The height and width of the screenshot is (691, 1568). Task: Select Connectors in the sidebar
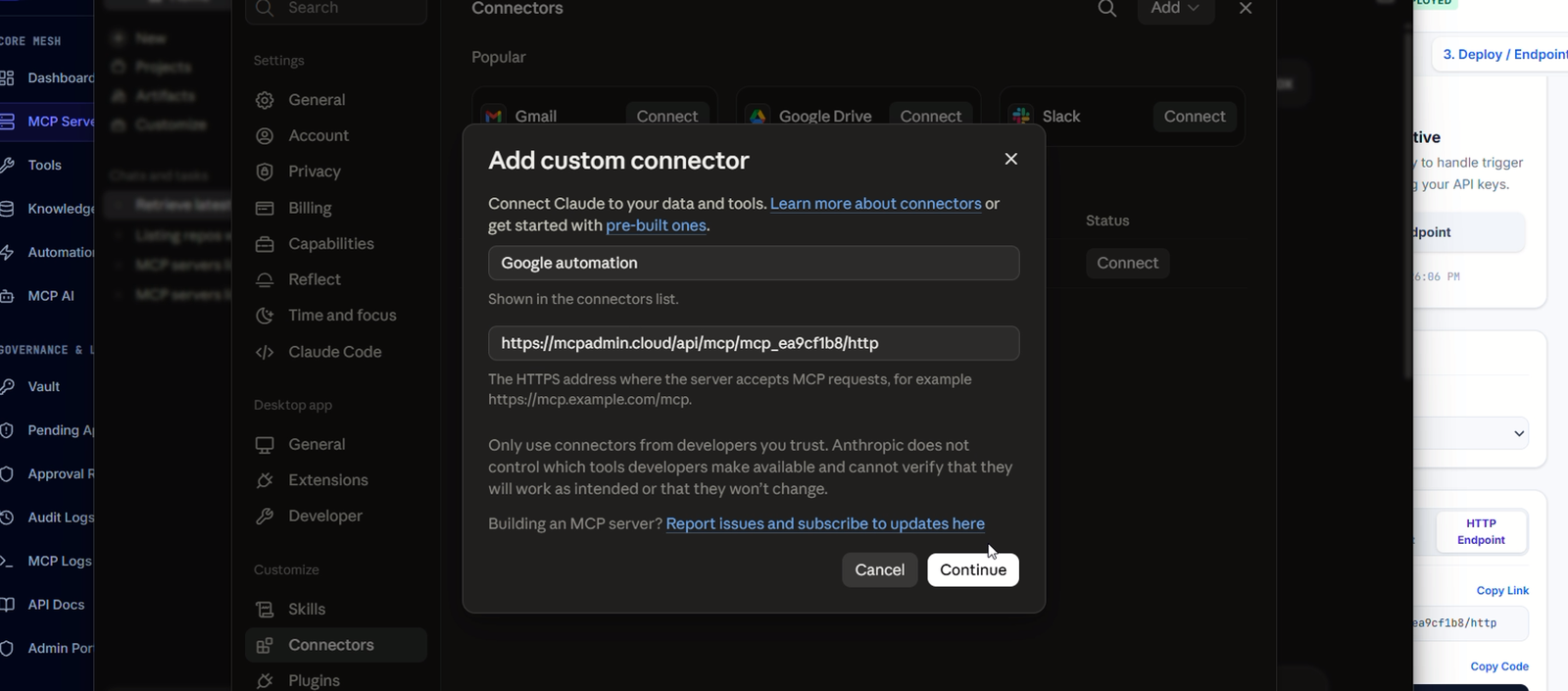tap(335, 645)
